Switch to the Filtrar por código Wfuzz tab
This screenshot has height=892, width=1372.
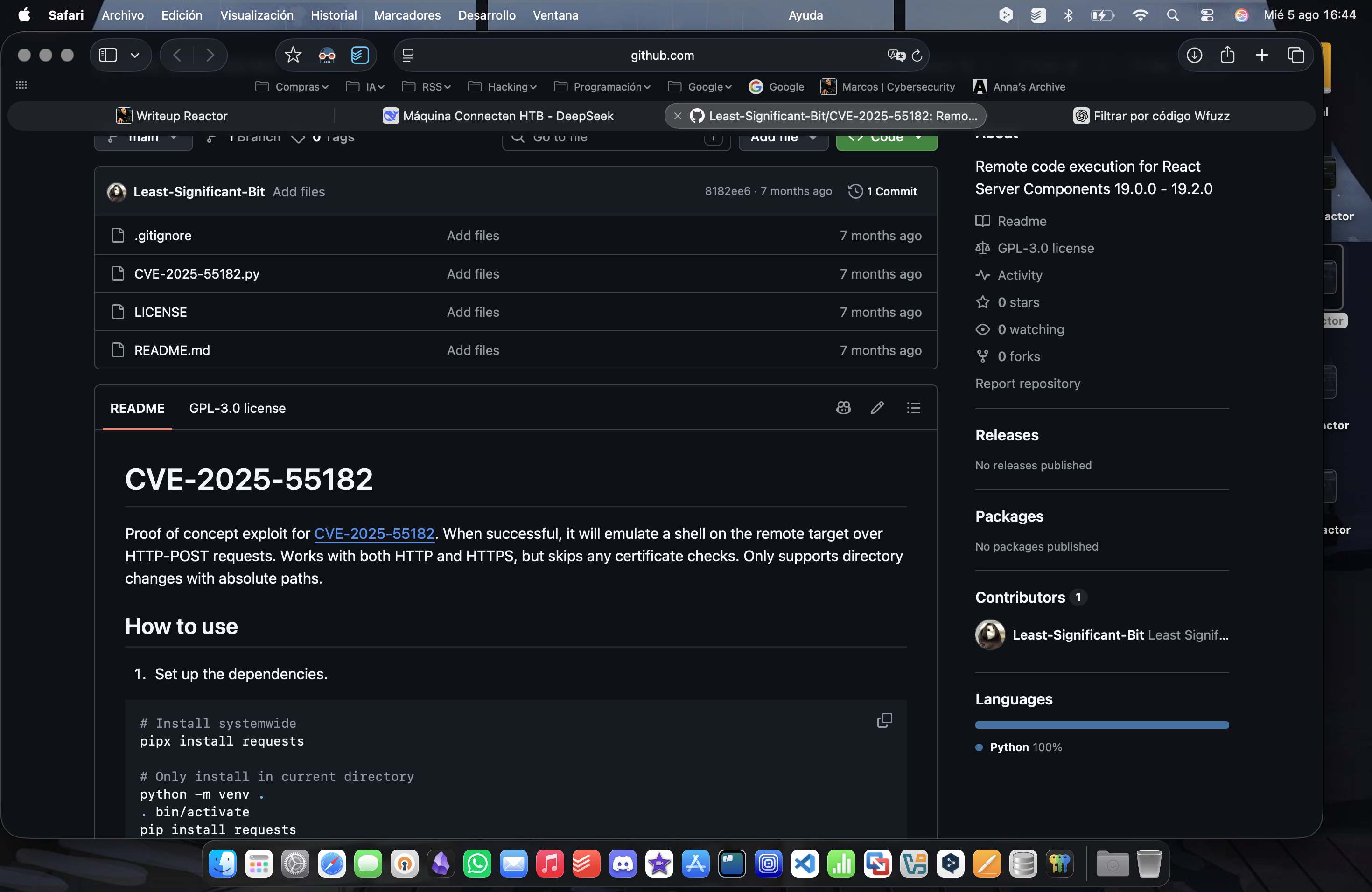1151,116
